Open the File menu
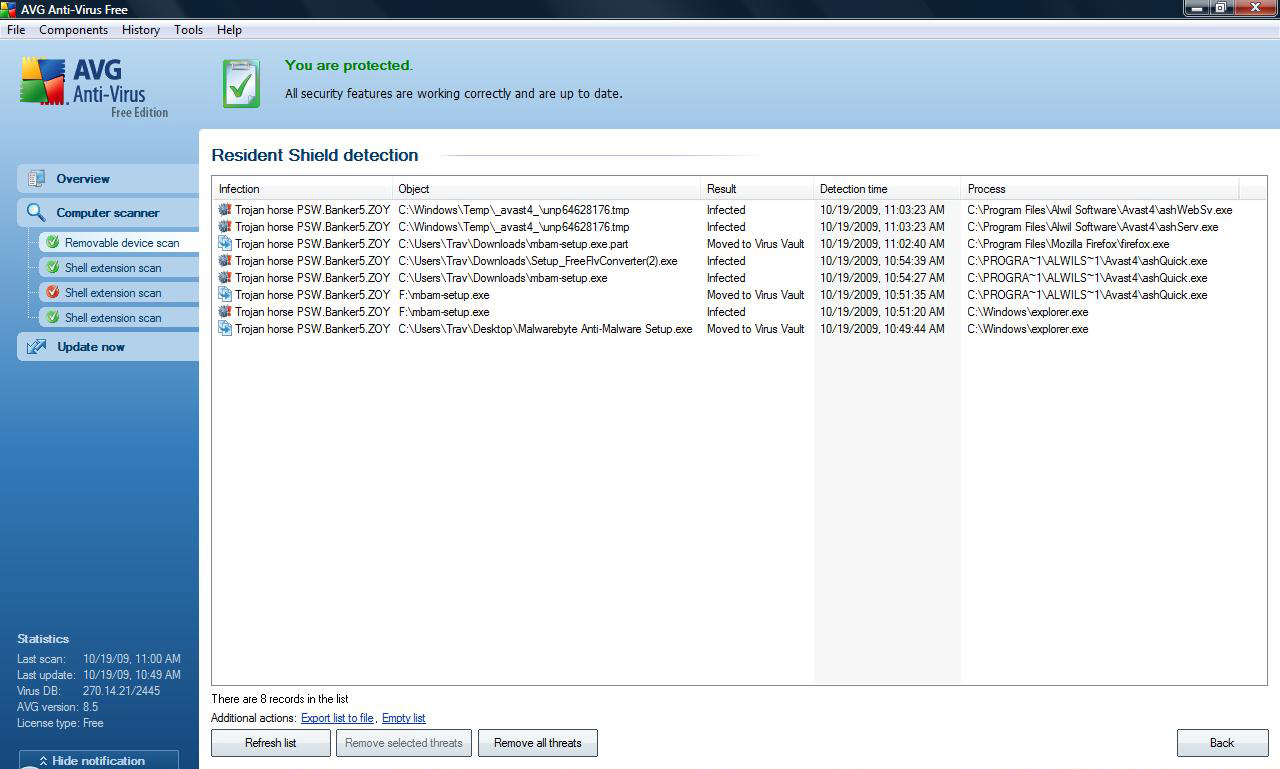Image resolution: width=1280 pixels, height=769 pixels. click(16, 30)
